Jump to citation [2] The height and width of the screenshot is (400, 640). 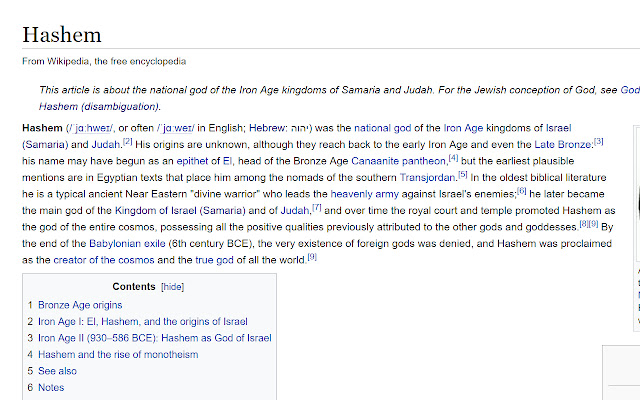(x=128, y=141)
